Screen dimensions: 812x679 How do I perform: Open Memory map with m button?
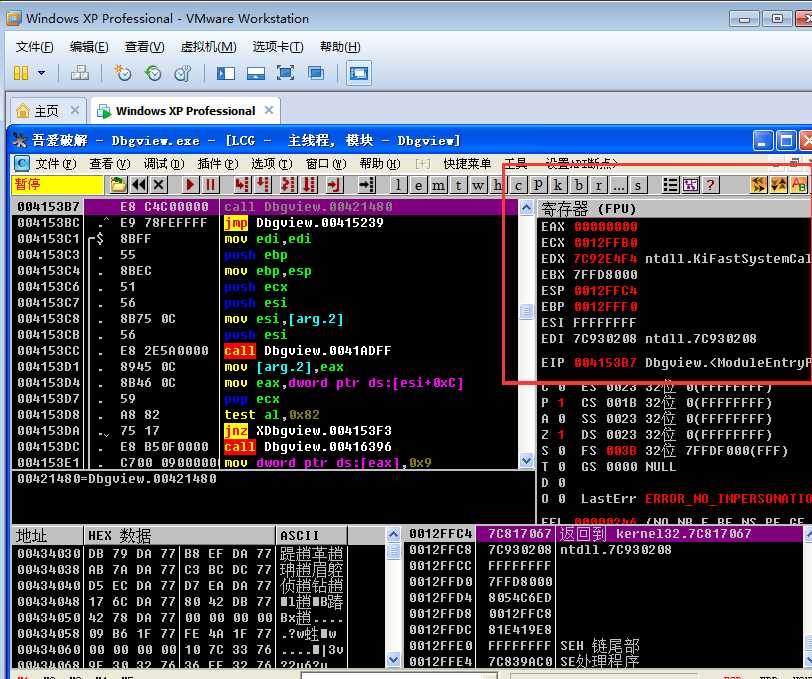pos(438,185)
